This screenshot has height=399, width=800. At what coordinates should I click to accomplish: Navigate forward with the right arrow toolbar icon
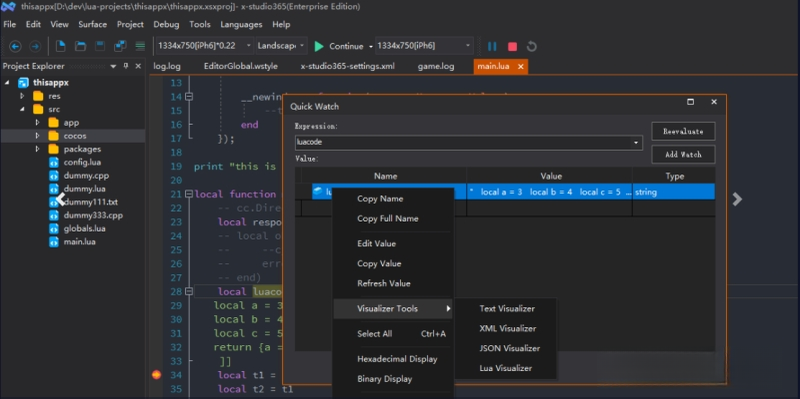click(x=35, y=46)
